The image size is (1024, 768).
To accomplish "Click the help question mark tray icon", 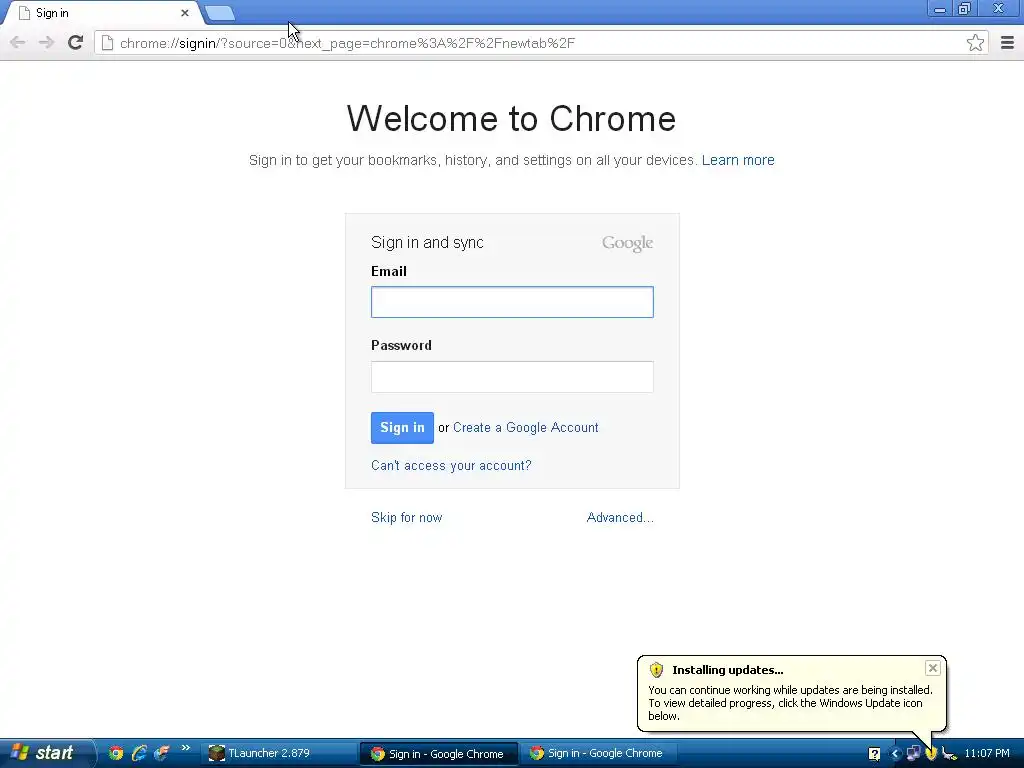I will click(x=874, y=754).
